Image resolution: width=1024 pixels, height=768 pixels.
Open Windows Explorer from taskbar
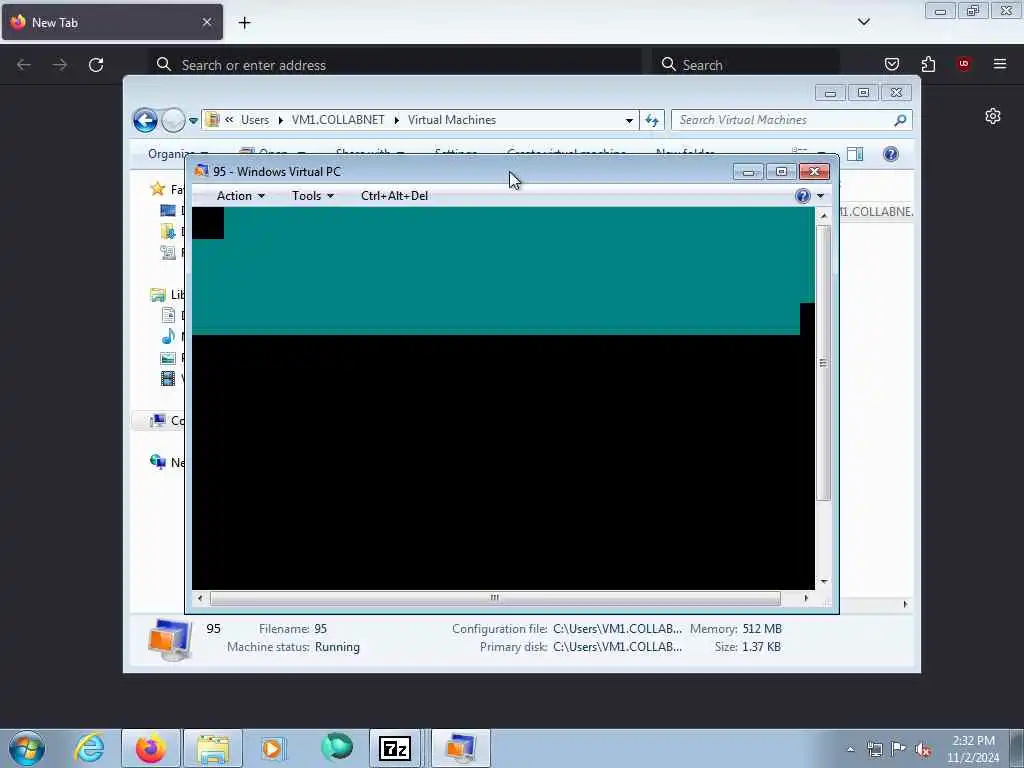click(x=213, y=748)
